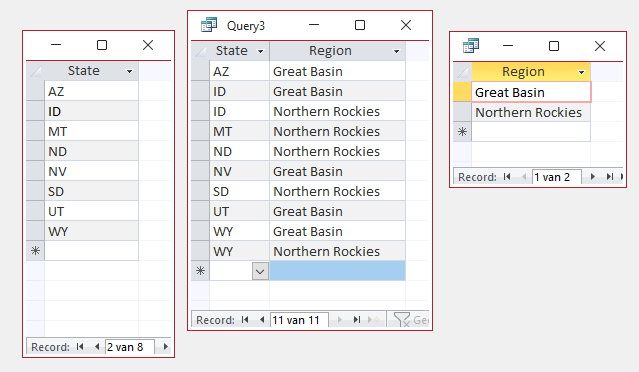
Task: Select the NV cell in State window
Action: tap(91, 171)
